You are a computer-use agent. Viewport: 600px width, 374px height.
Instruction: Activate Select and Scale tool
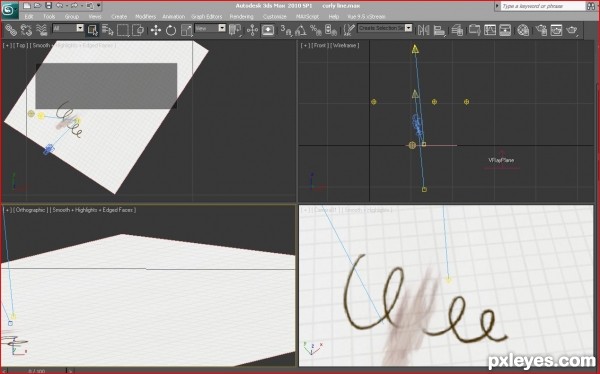tap(186, 30)
